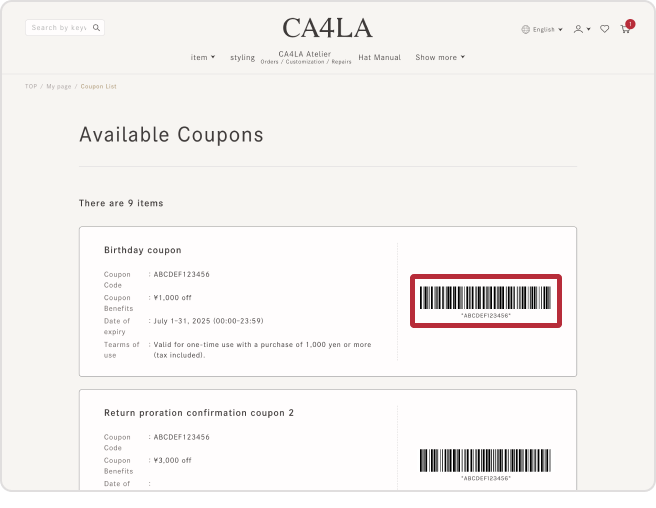Click the globe language icon
Image resolution: width=656 pixels, height=508 pixels.
coord(526,29)
